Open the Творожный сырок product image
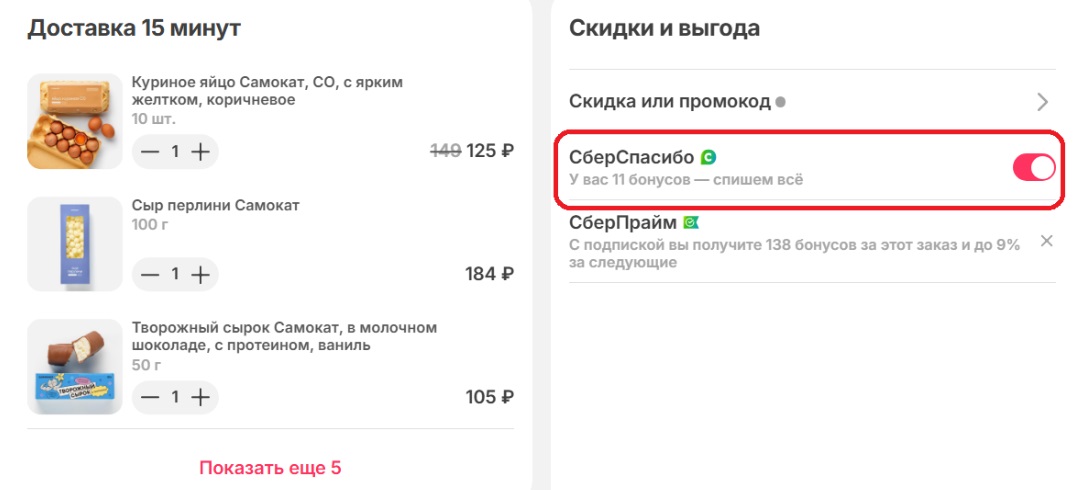1080x490 pixels. tap(74, 367)
